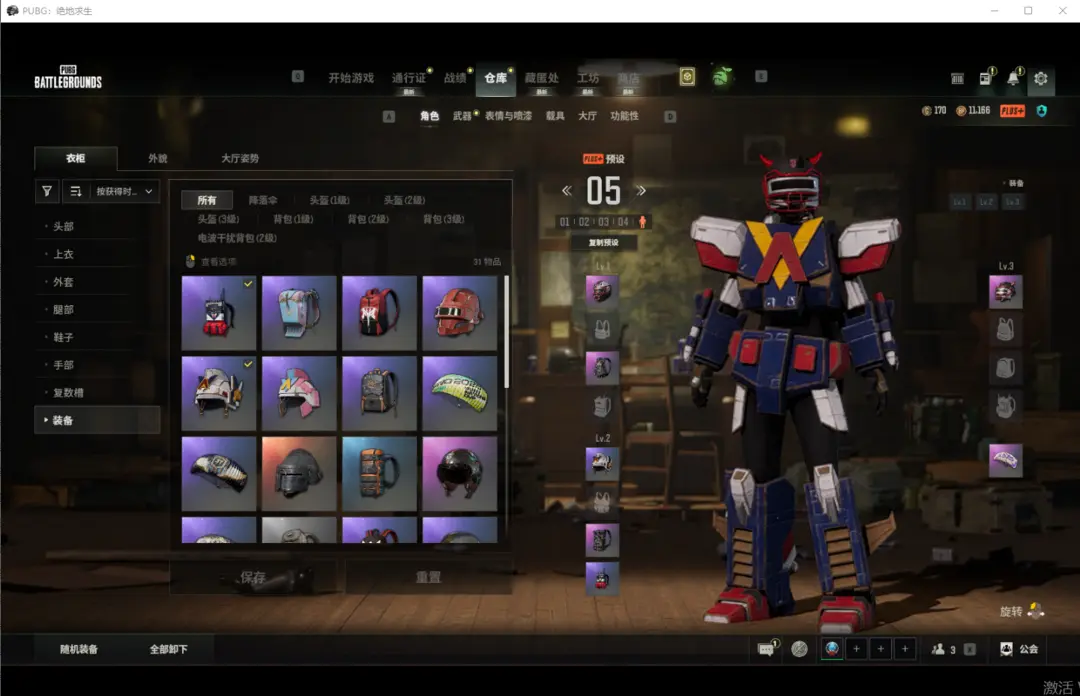Filter by 电波干扰背包 (2级) items

pyautogui.click(x=237, y=238)
